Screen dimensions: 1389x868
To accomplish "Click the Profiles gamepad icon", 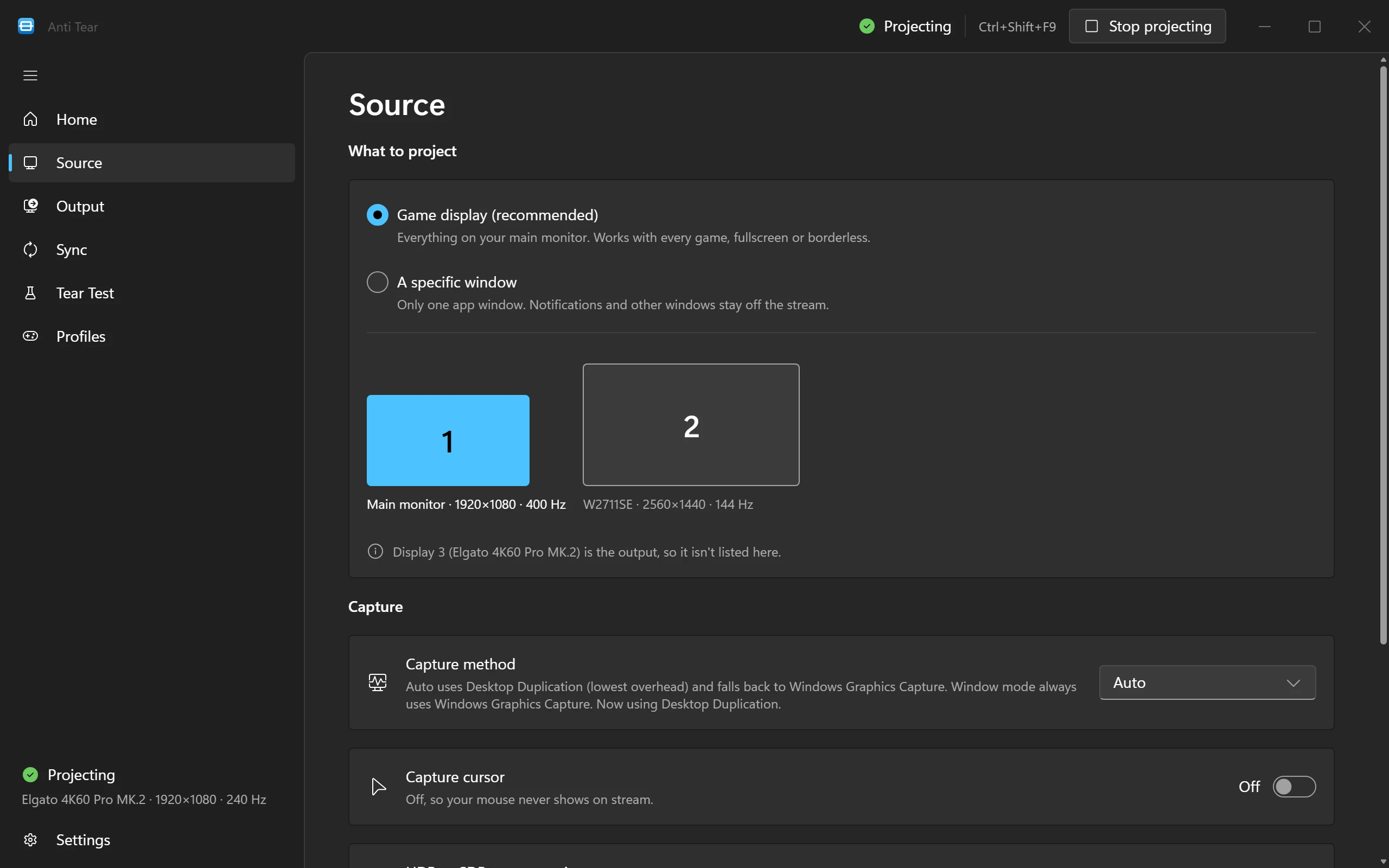I will (x=30, y=336).
